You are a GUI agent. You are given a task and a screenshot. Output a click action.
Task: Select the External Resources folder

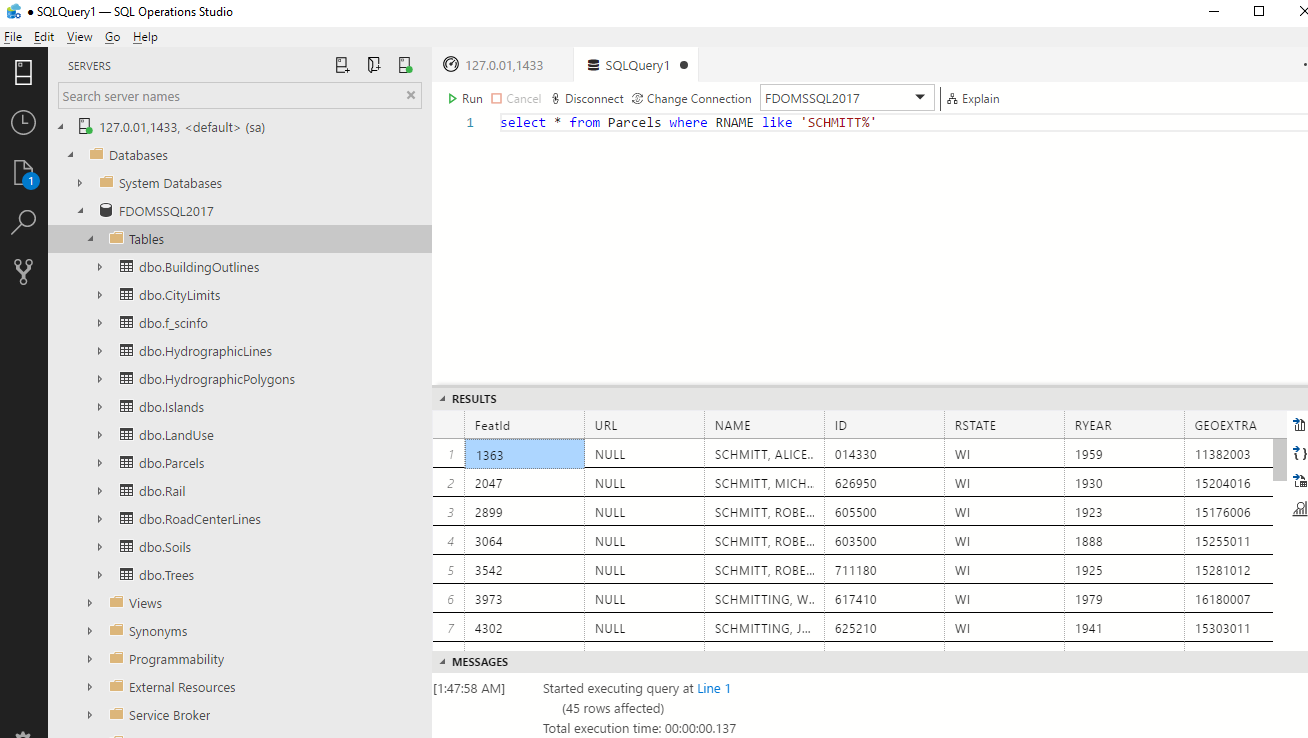click(182, 687)
